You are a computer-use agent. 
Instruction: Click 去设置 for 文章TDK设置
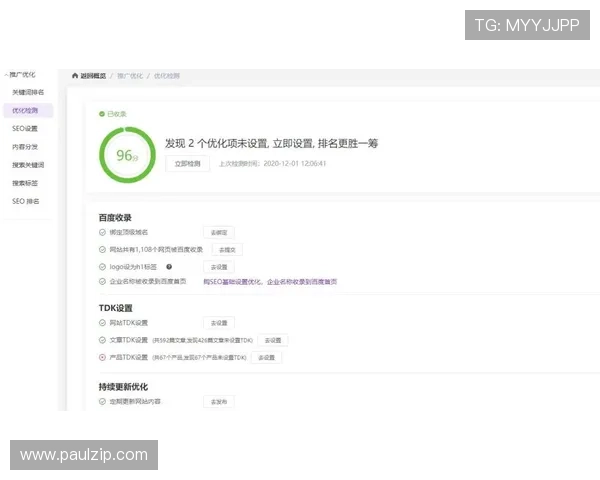click(x=273, y=340)
